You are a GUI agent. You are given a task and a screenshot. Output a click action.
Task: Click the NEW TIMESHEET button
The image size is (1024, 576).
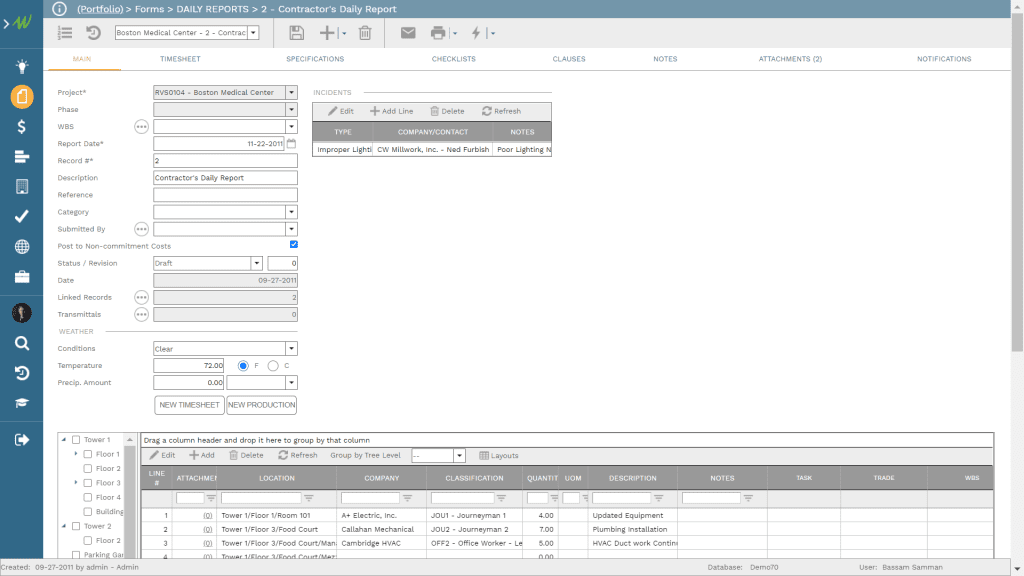189,405
